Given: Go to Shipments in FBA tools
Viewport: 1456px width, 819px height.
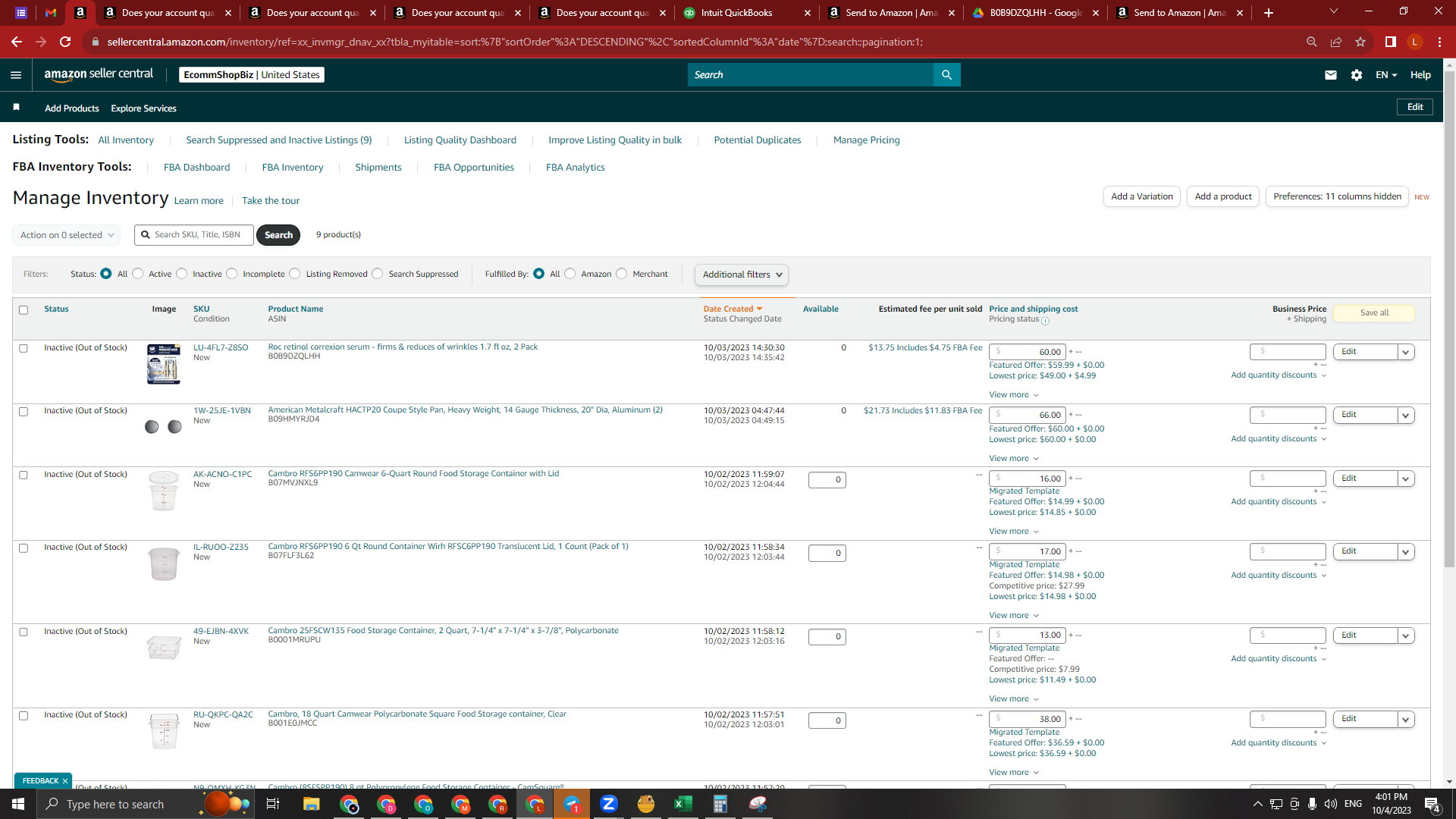Looking at the screenshot, I should 378,167.
